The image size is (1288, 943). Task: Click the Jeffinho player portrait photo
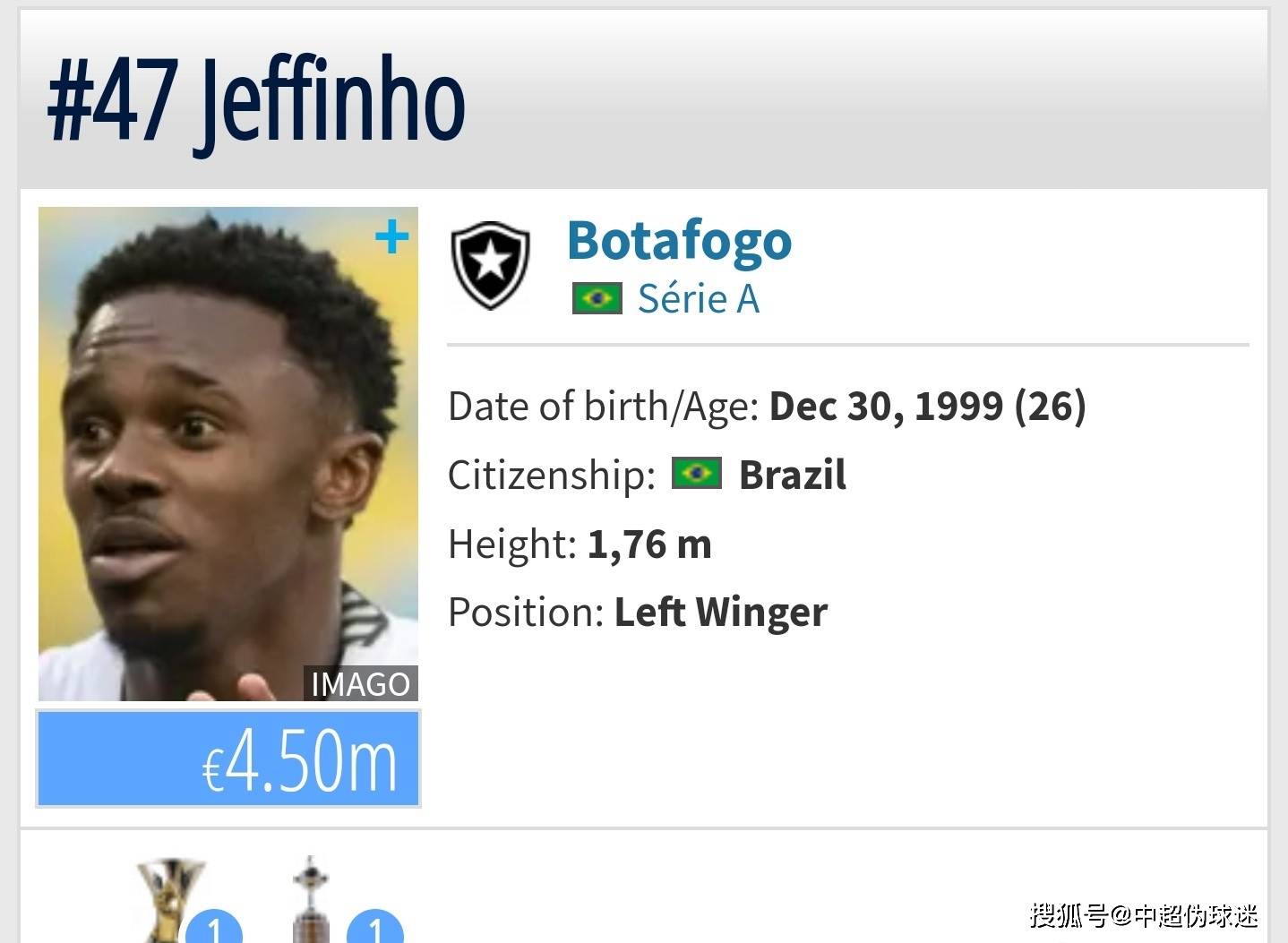228,454
